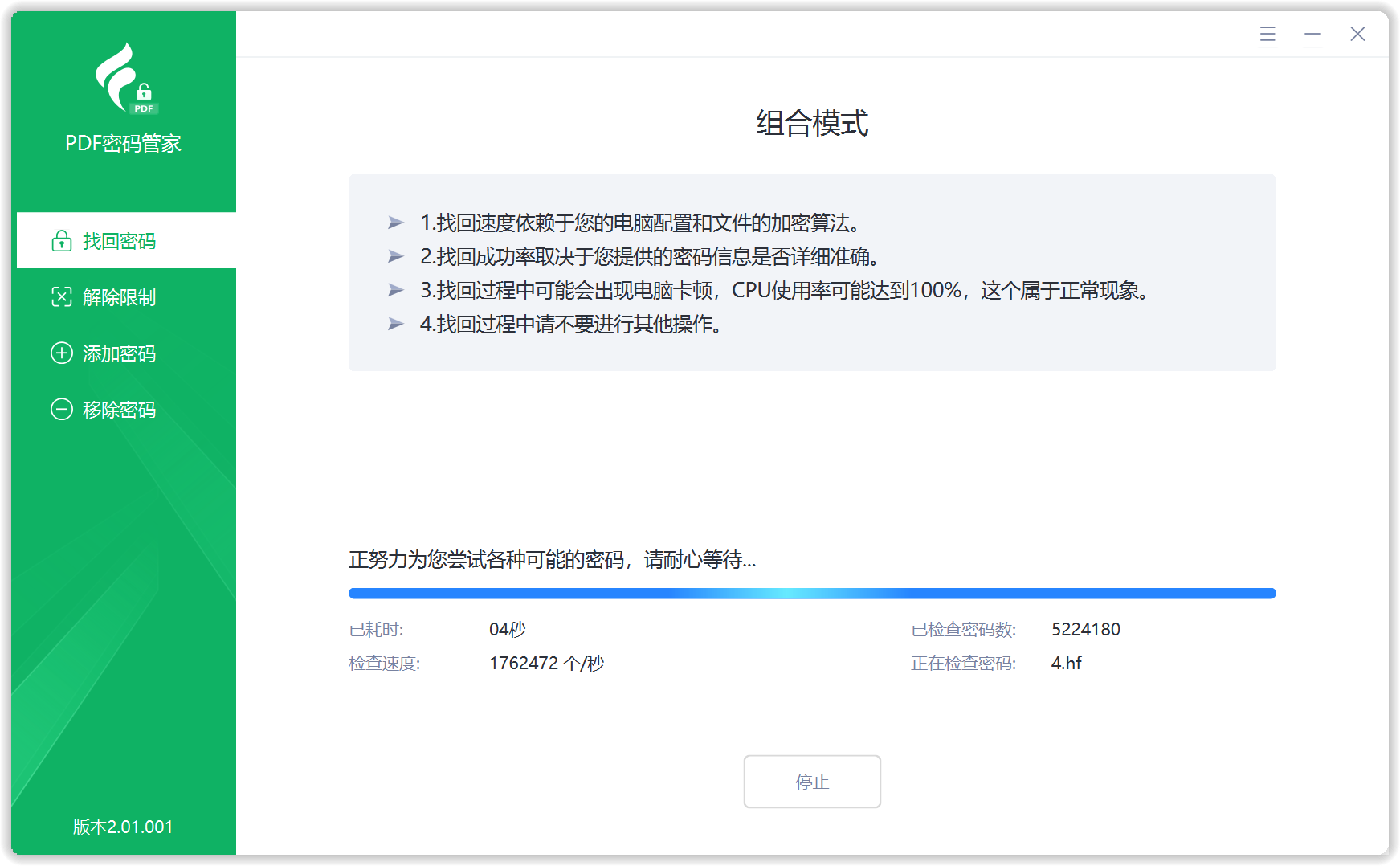This screenshot has height=866, width=1400.
Task: Click tip line 4 about 不要进行其他操作
Action: click(571, 324)
